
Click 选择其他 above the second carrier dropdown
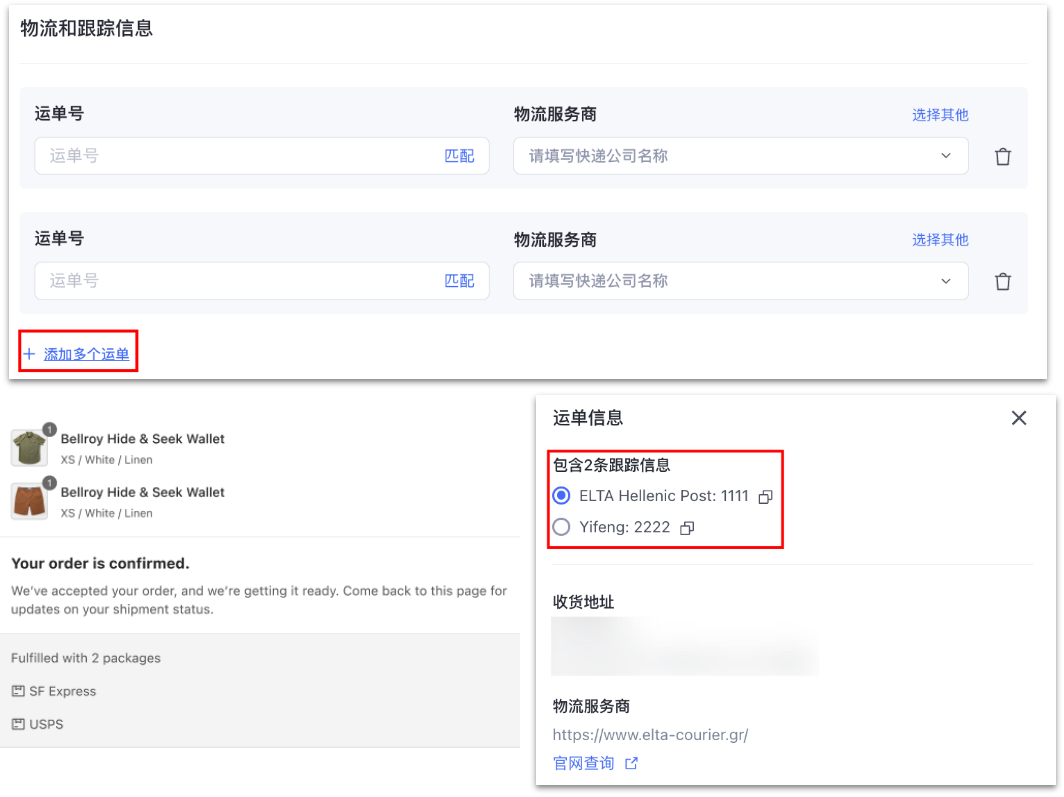coord(940,240)
